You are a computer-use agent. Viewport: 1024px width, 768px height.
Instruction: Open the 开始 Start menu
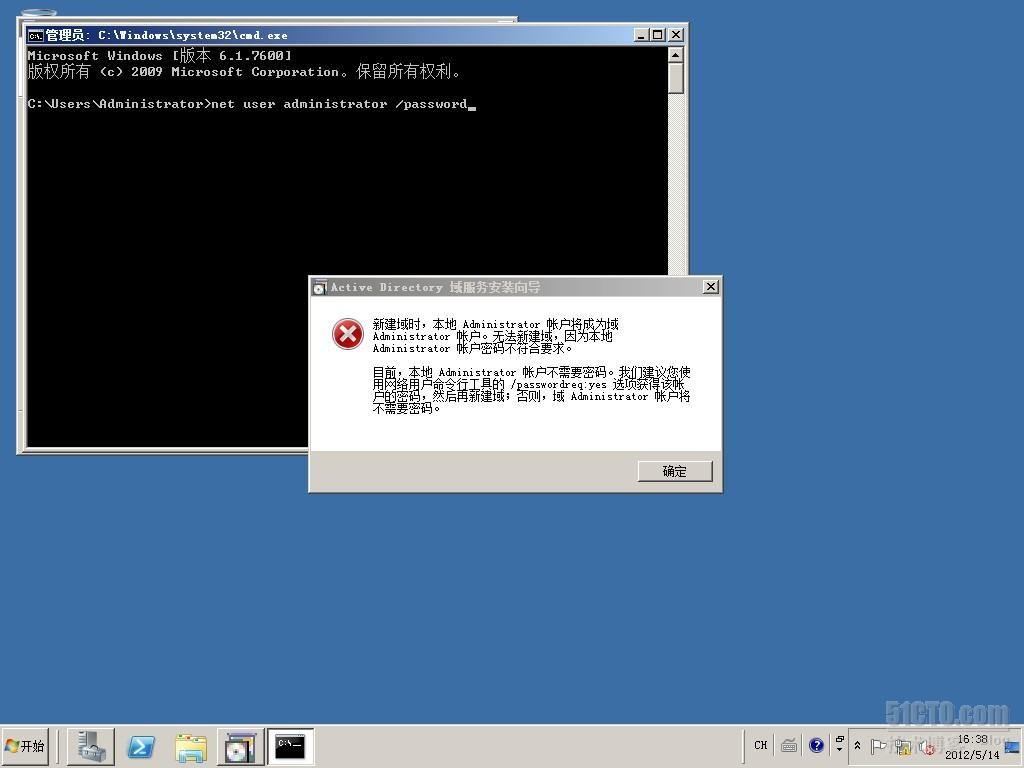point(25,746)
